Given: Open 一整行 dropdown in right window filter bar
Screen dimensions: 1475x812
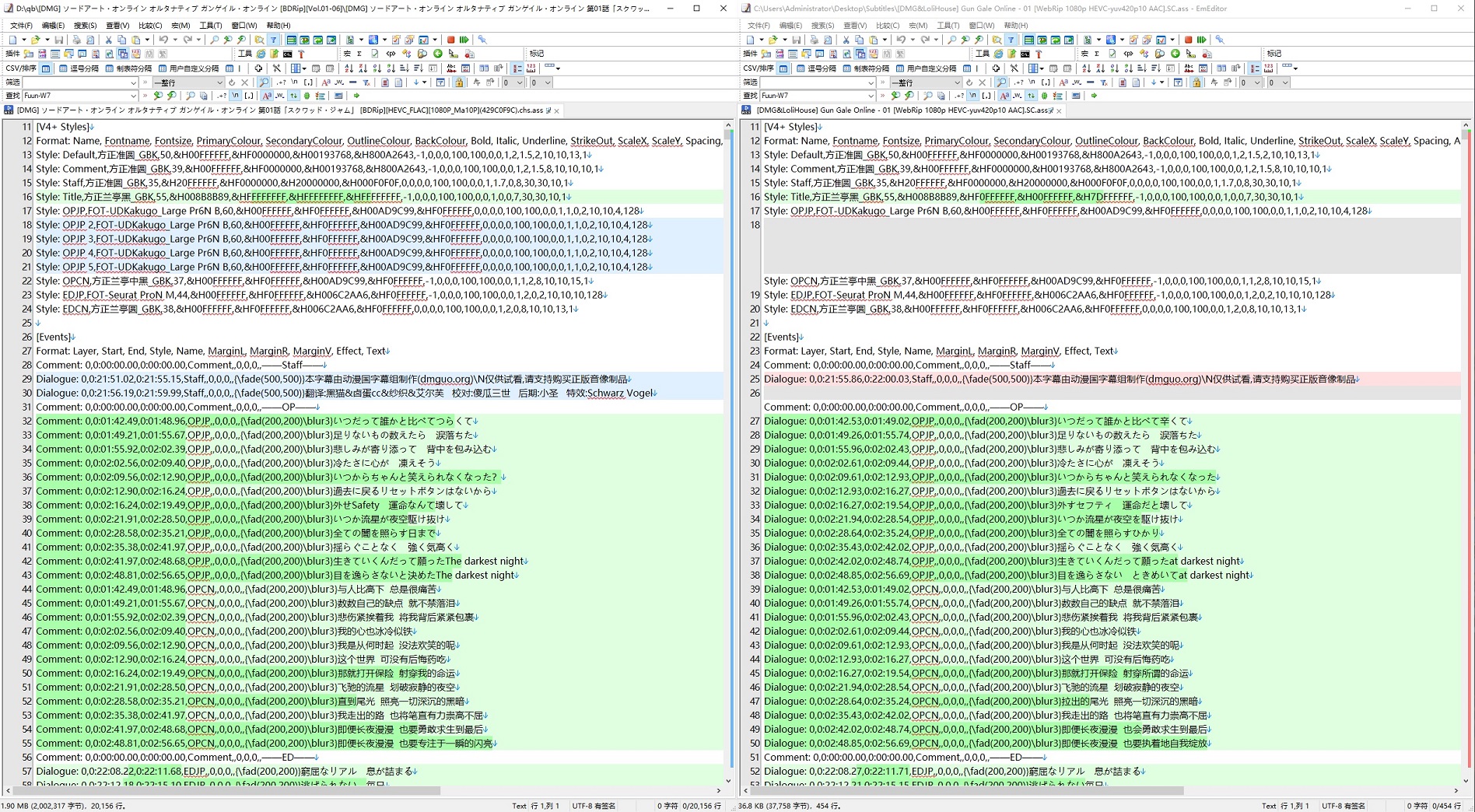Looking at the screenshot, I should tap(926, 82).
